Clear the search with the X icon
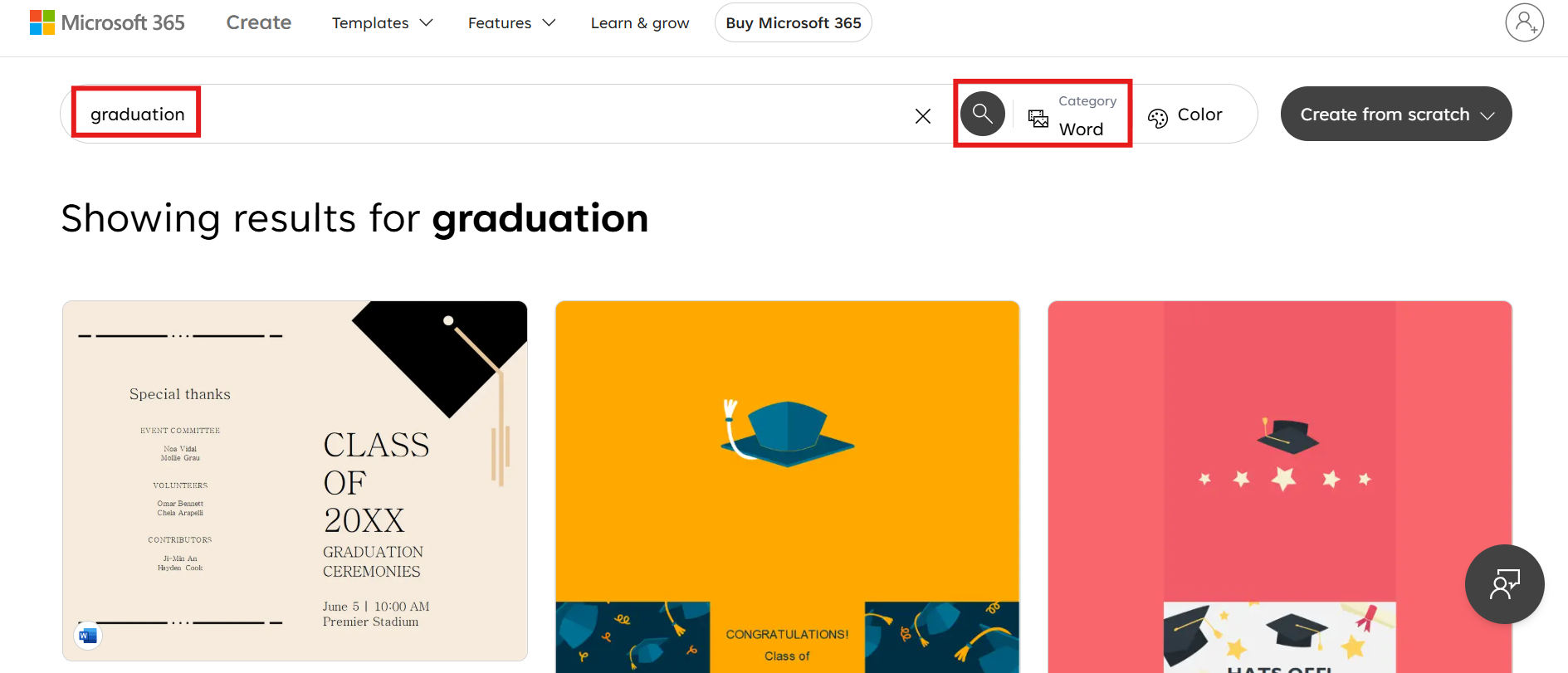Screen dimensions: 1568x673 (922, 116)
